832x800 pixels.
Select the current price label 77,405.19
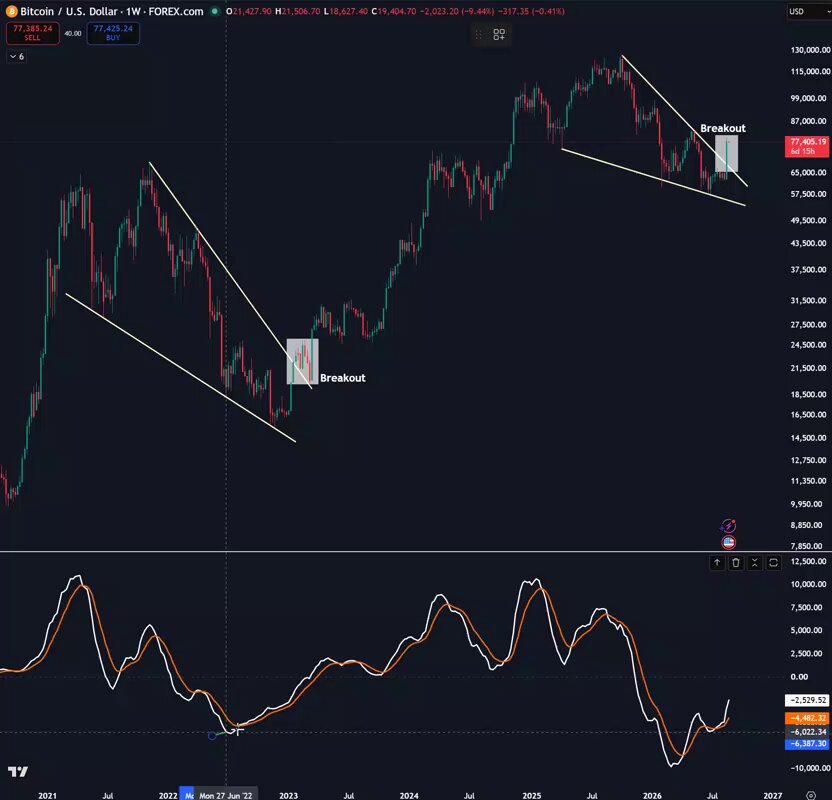(x=807, y=146)
